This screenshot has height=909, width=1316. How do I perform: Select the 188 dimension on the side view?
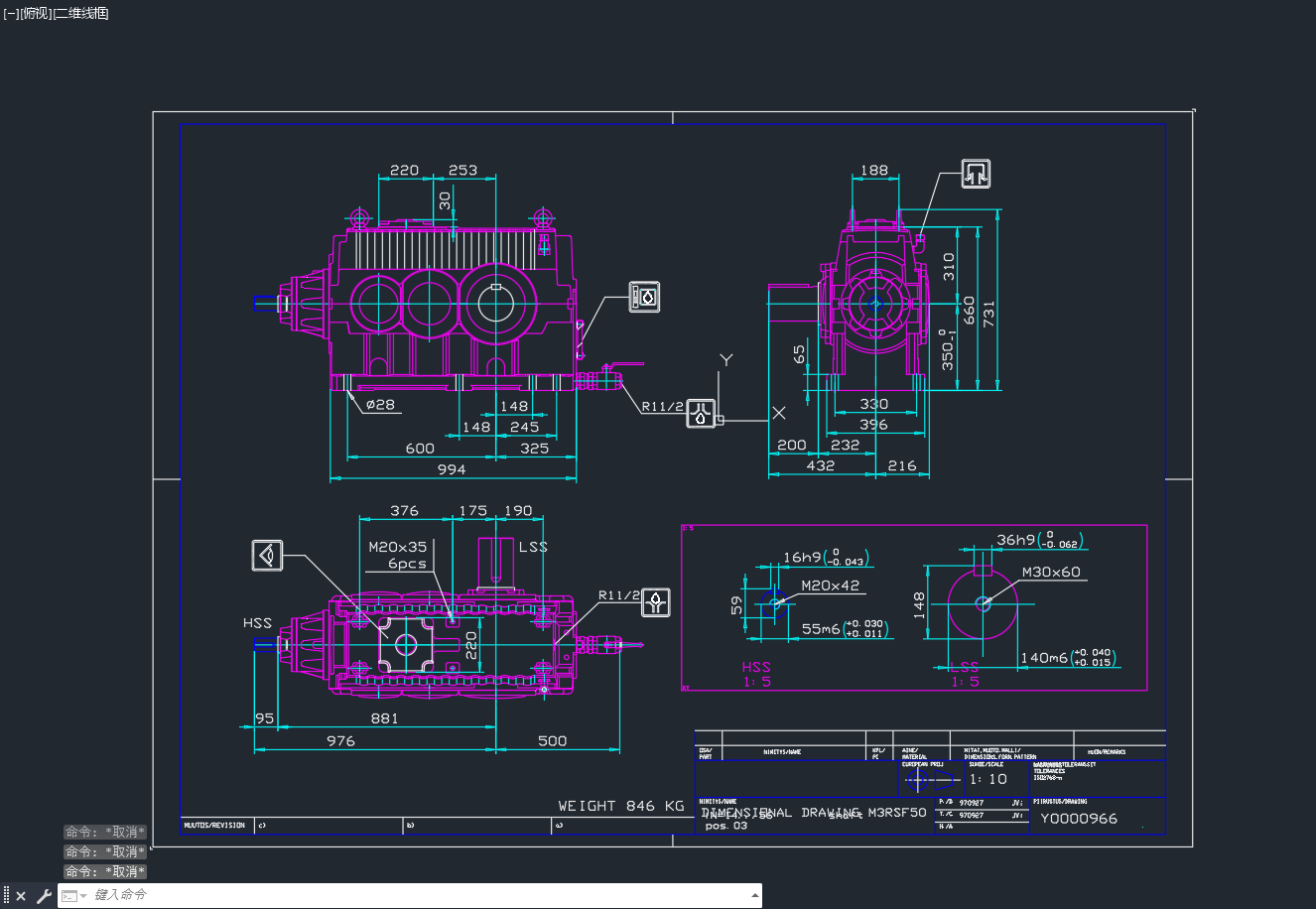(874, 171)
